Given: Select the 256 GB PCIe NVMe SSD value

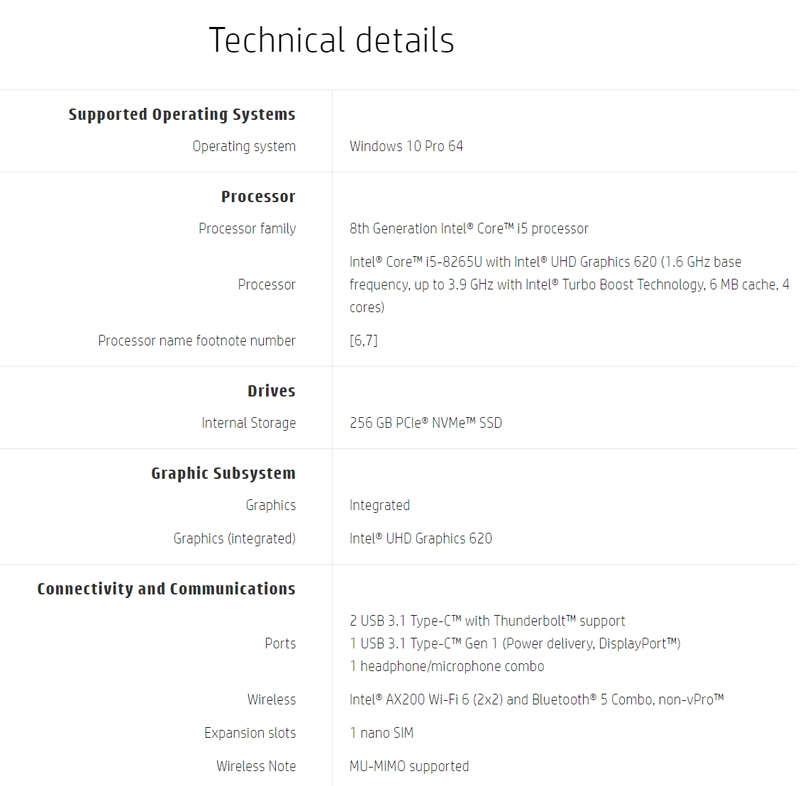Looking at the screenshot, I should [425, 423].
